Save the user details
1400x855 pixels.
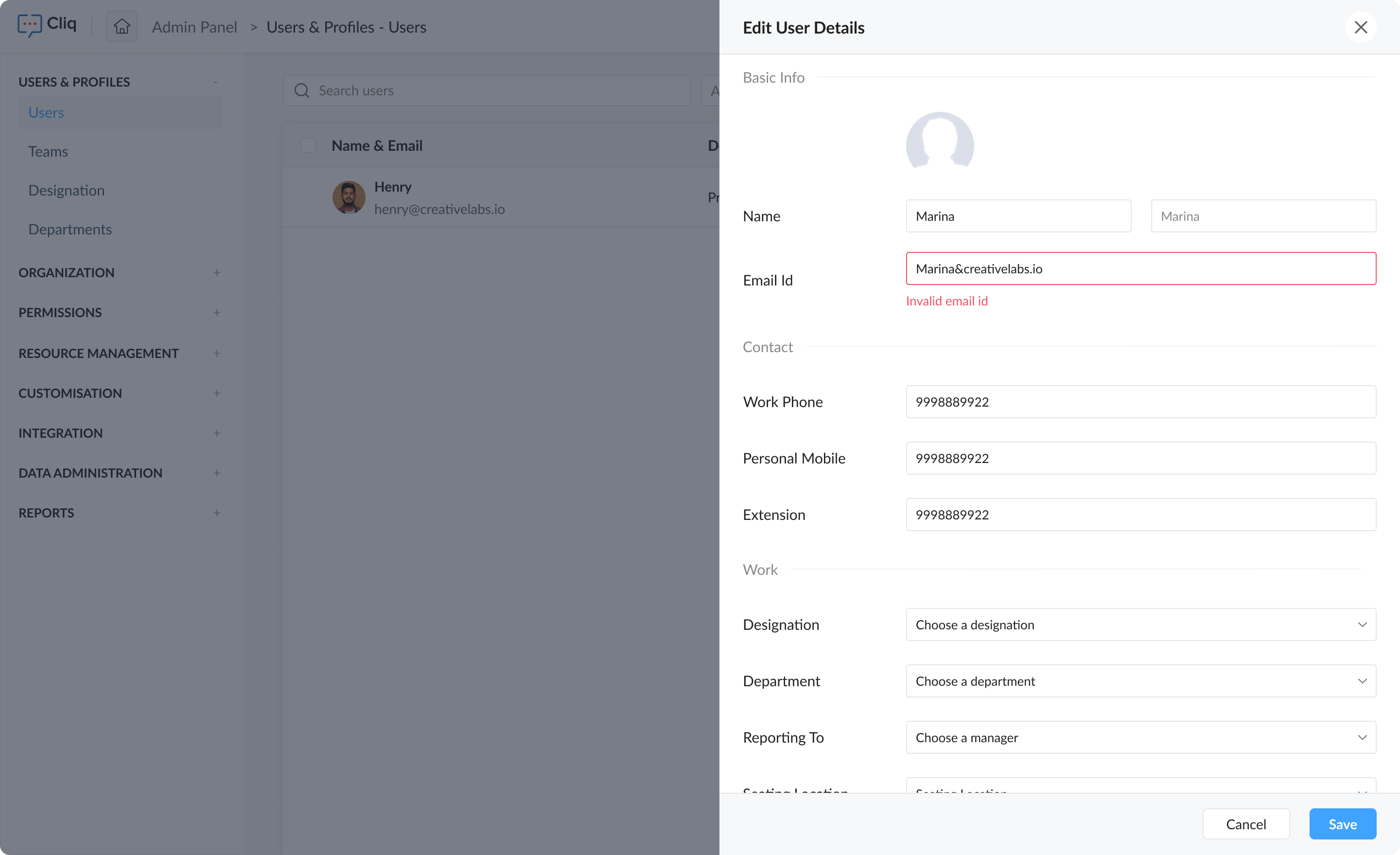(x=1342, y=824)
